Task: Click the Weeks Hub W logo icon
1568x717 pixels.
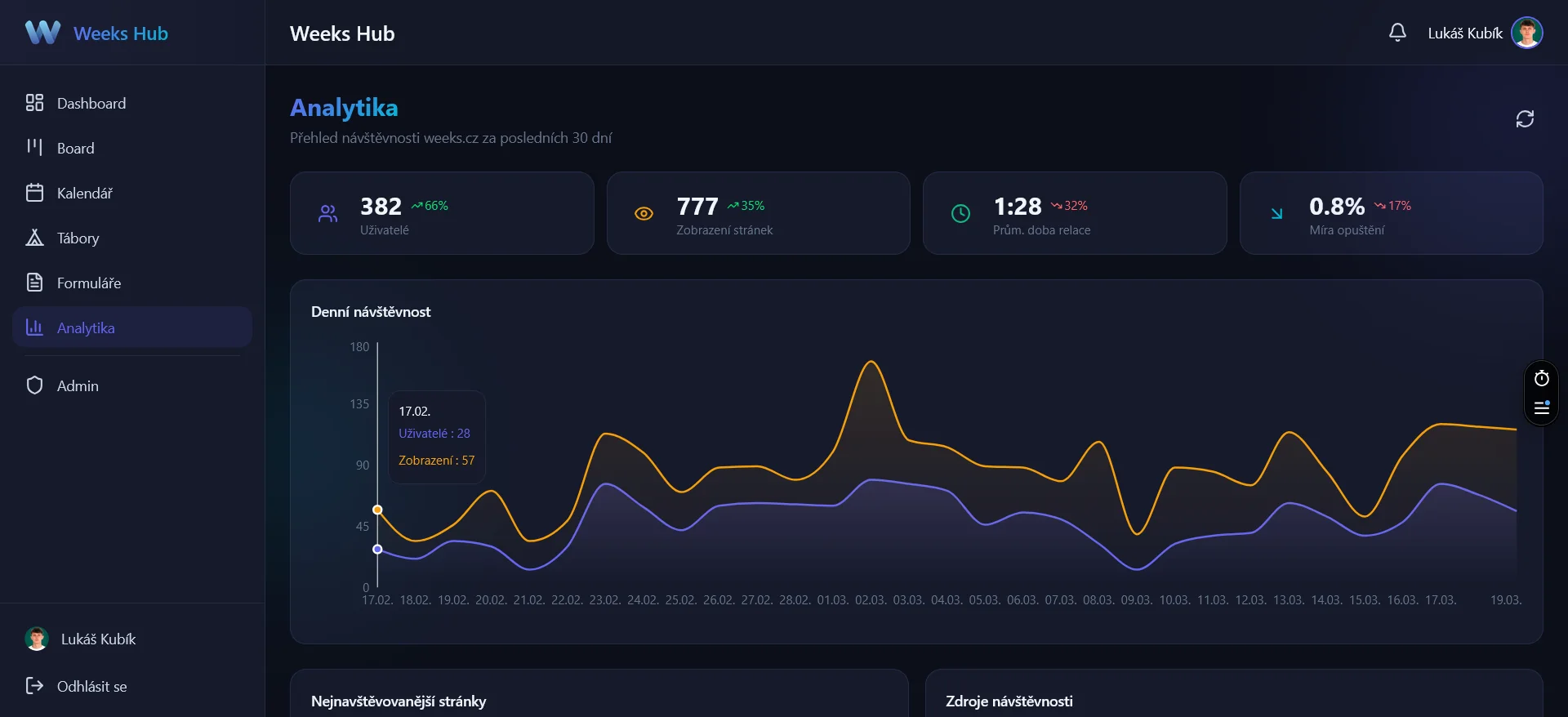Action: (42, 33)
